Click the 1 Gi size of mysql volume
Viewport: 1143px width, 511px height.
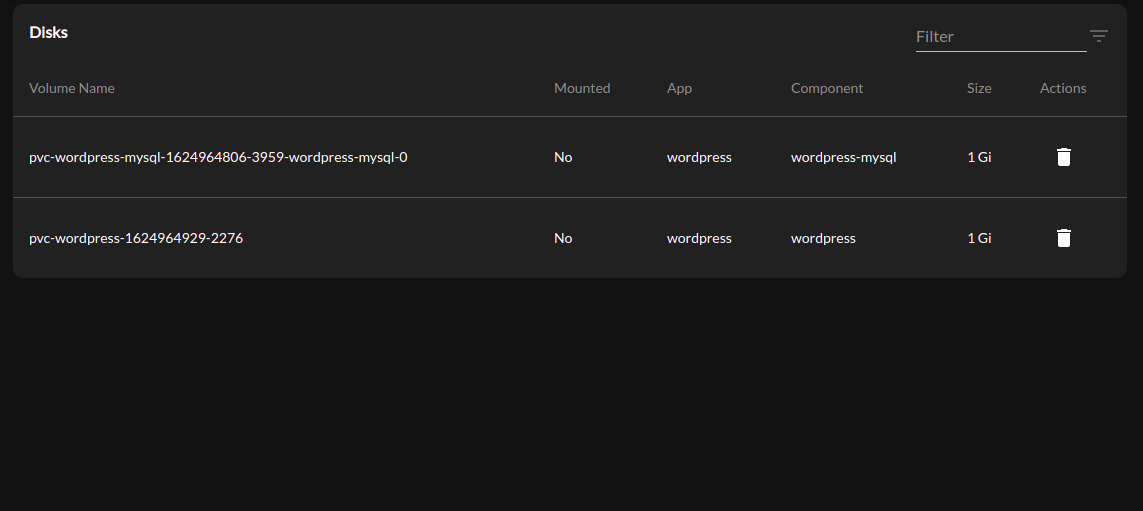[979, 157]
